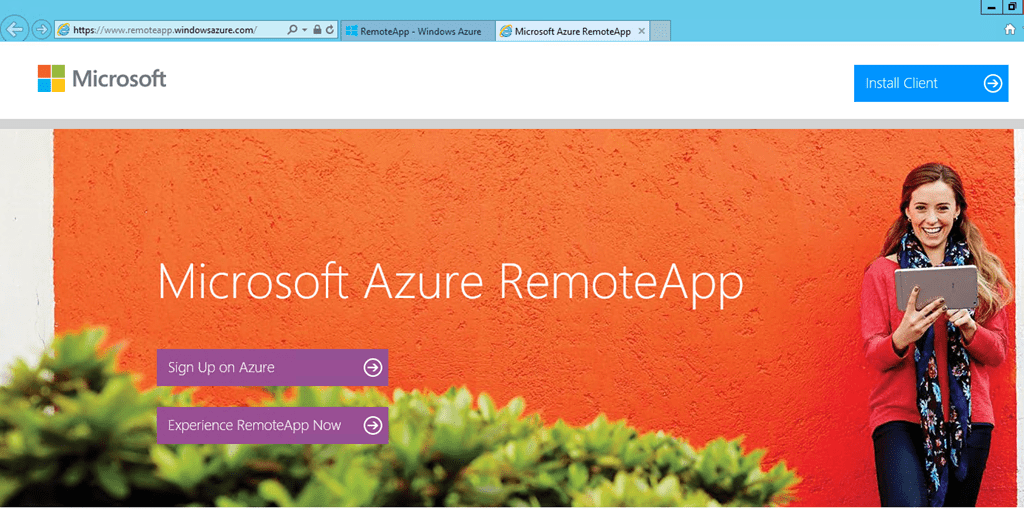Go forward with the browser forward arrow

pyautogui.click(x=42, y=29)
